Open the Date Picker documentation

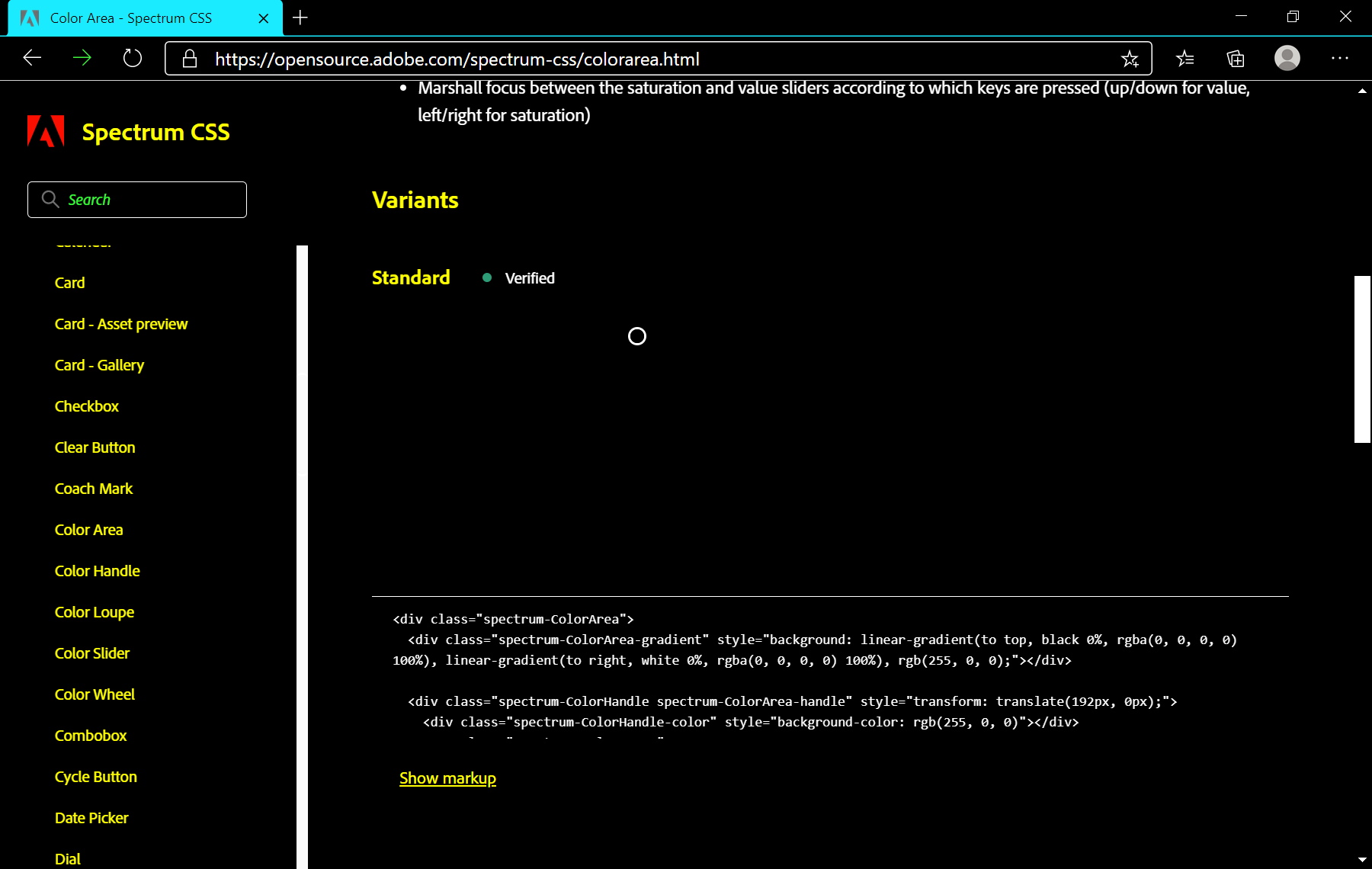pos(91,817)
